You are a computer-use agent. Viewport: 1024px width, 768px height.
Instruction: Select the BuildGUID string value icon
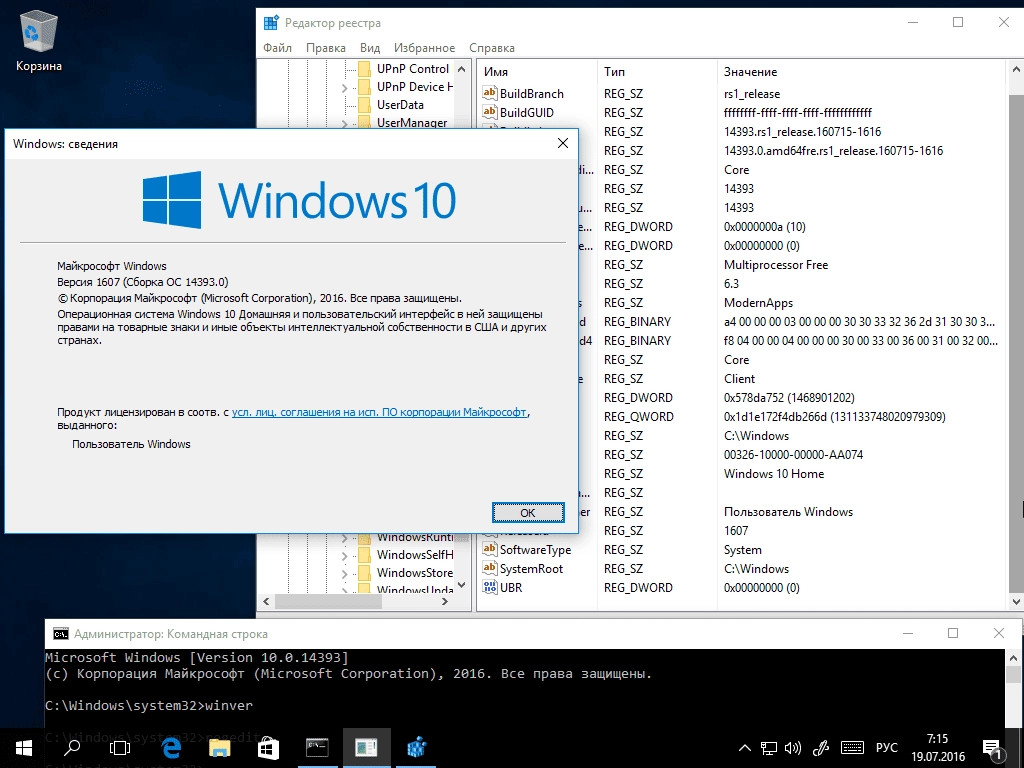(x=489, y=112)
